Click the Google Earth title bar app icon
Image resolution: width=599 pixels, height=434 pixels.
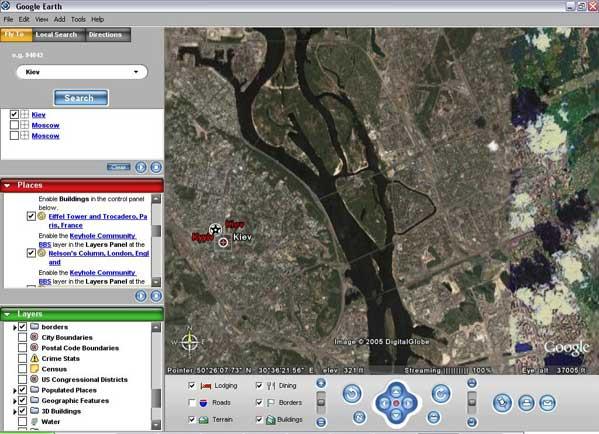pyautogui.click(x=6, y=6)
